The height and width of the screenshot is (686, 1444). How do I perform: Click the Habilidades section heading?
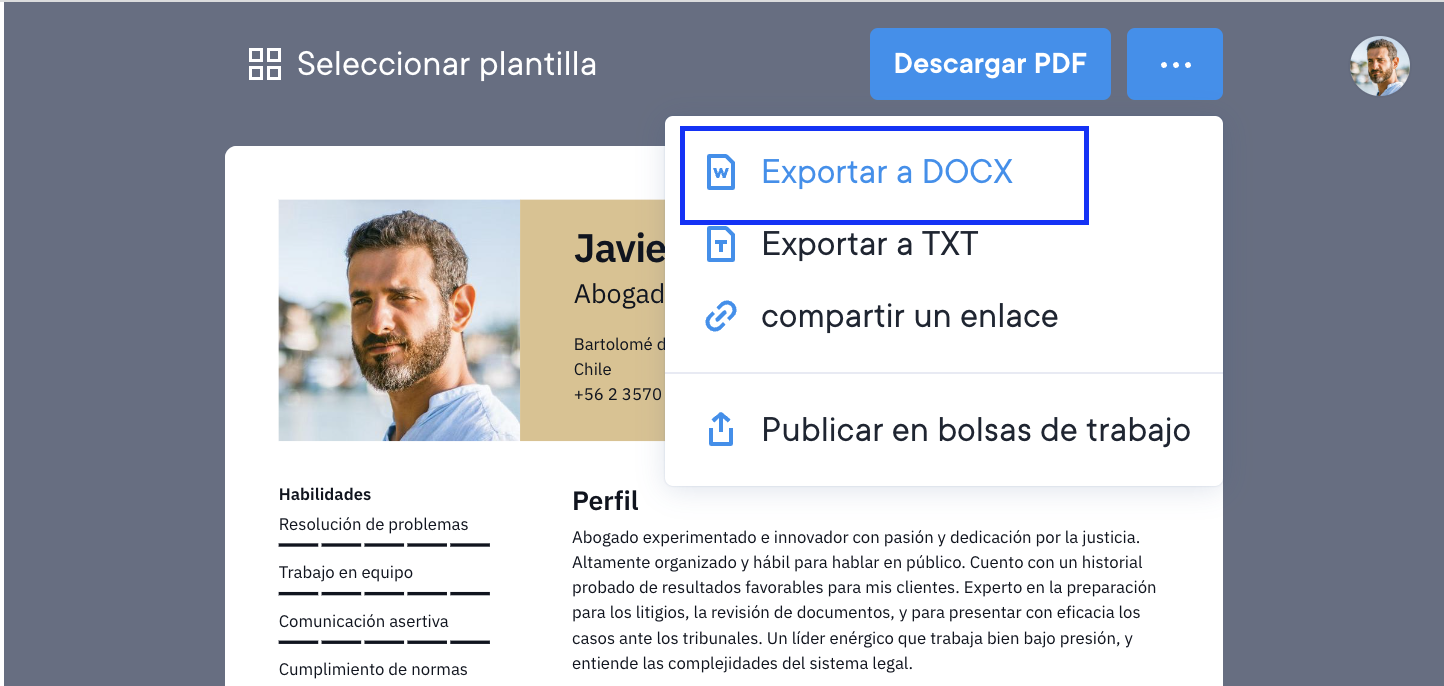325,494
